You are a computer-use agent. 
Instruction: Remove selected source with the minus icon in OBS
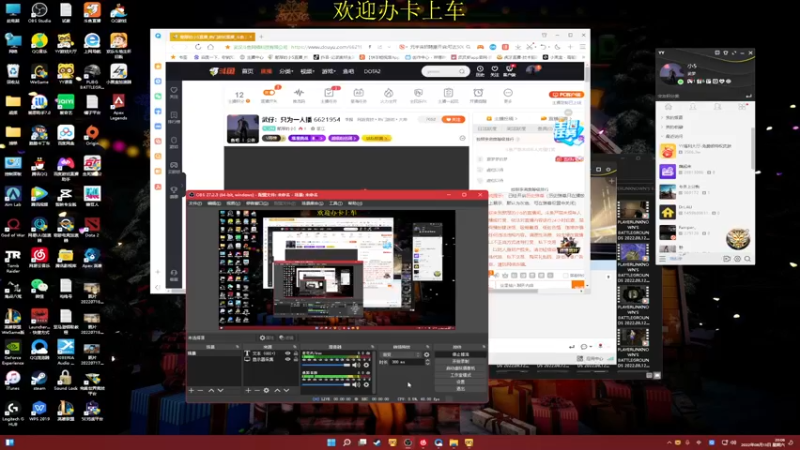click(x=257, y=390)
